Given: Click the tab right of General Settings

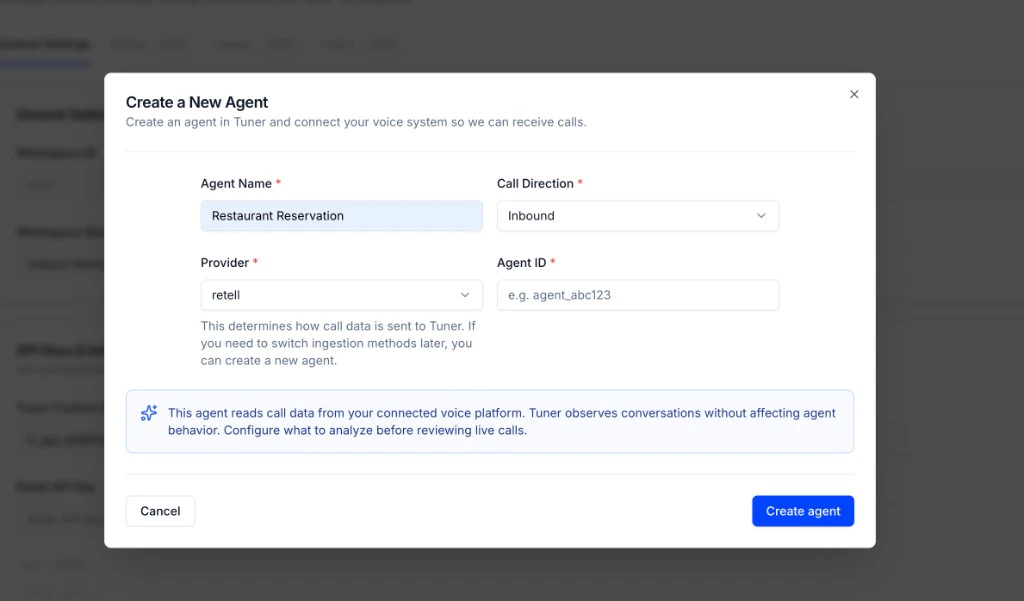Looking at the screenshot, I should pos(128,44).
